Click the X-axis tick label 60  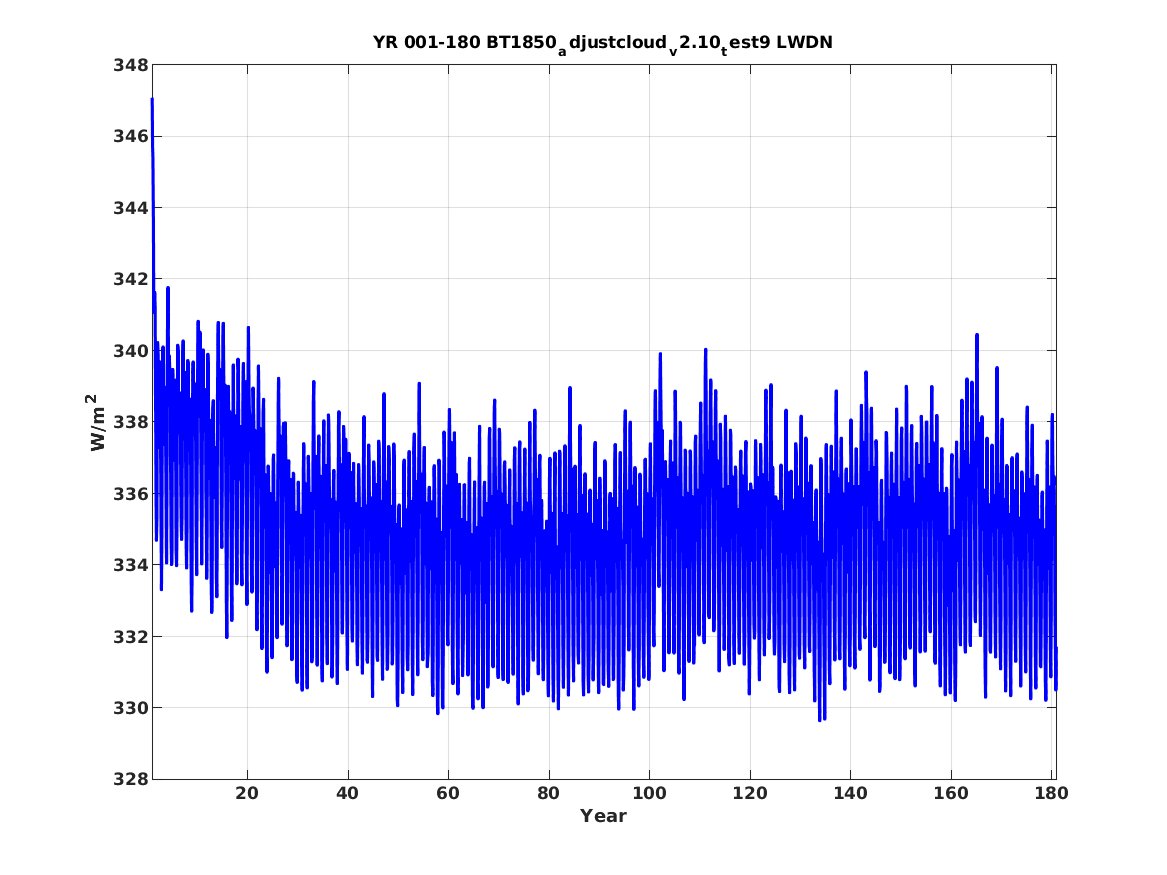coord(448,794)
